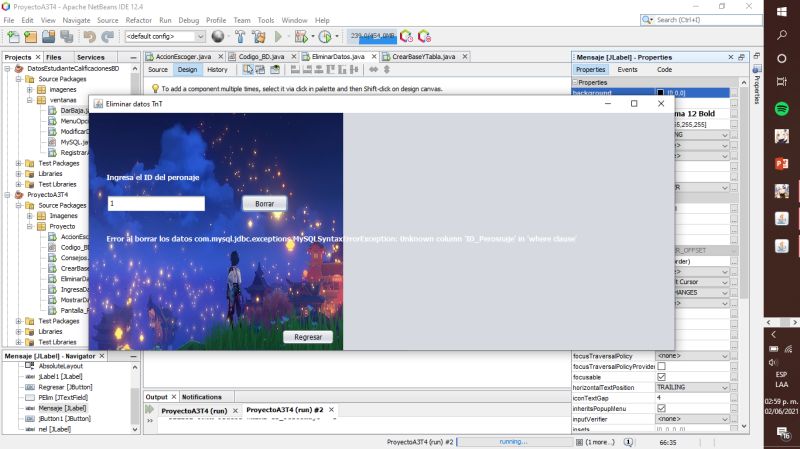Open the Services tab
The width and height of the screenshot is (800, 449).
[90, 57]
